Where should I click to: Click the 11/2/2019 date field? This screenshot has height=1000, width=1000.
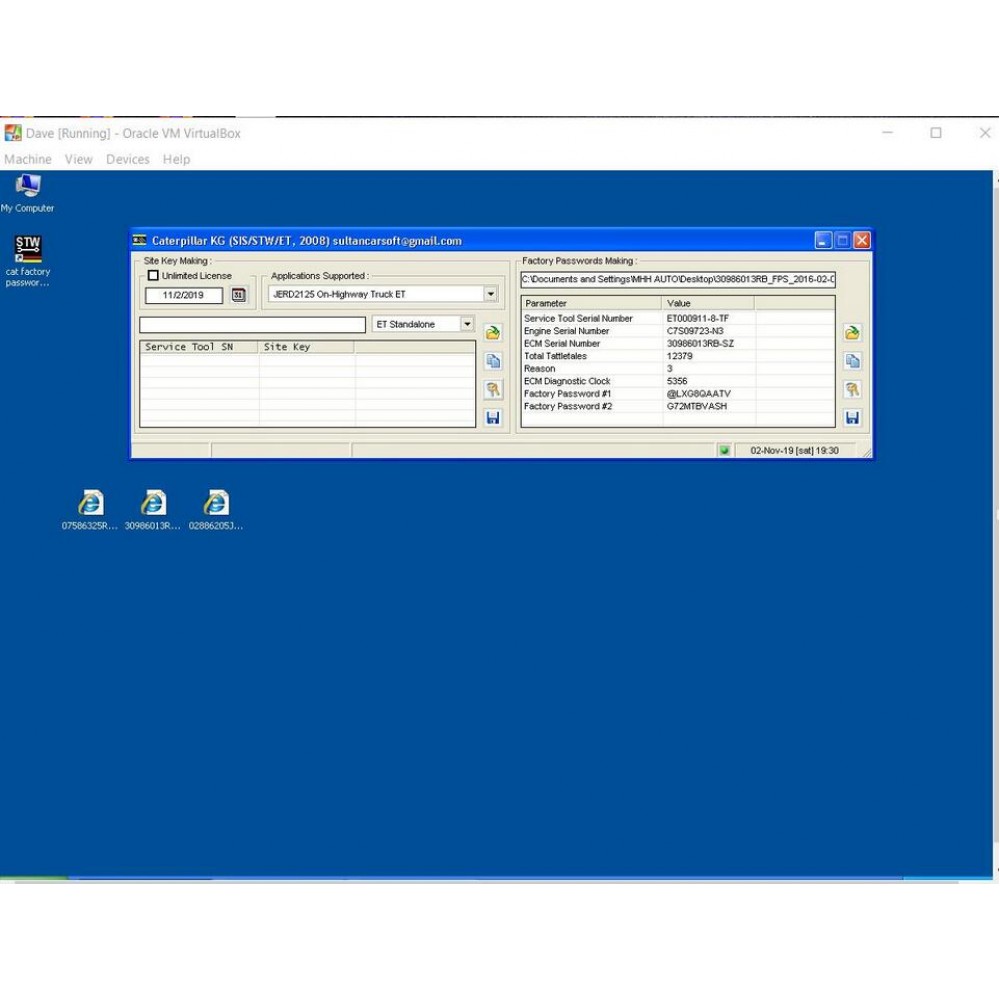[x=184, y=296]
